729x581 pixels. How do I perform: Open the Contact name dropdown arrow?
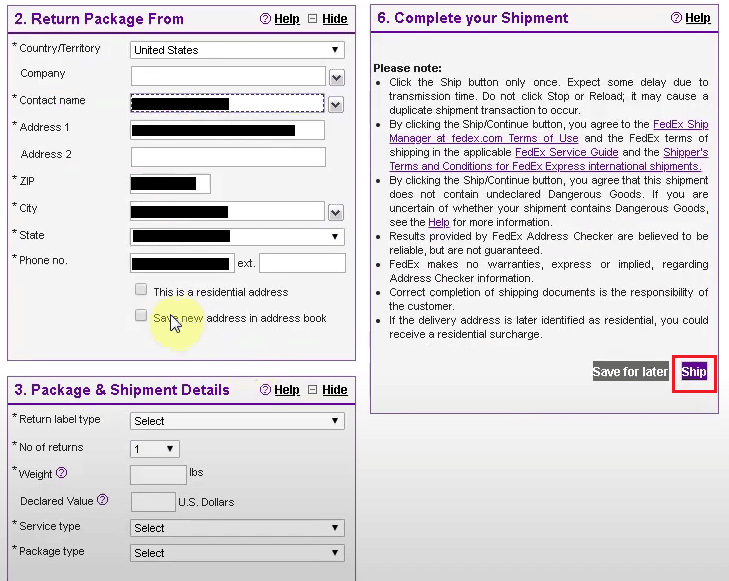tap(337, 104)
